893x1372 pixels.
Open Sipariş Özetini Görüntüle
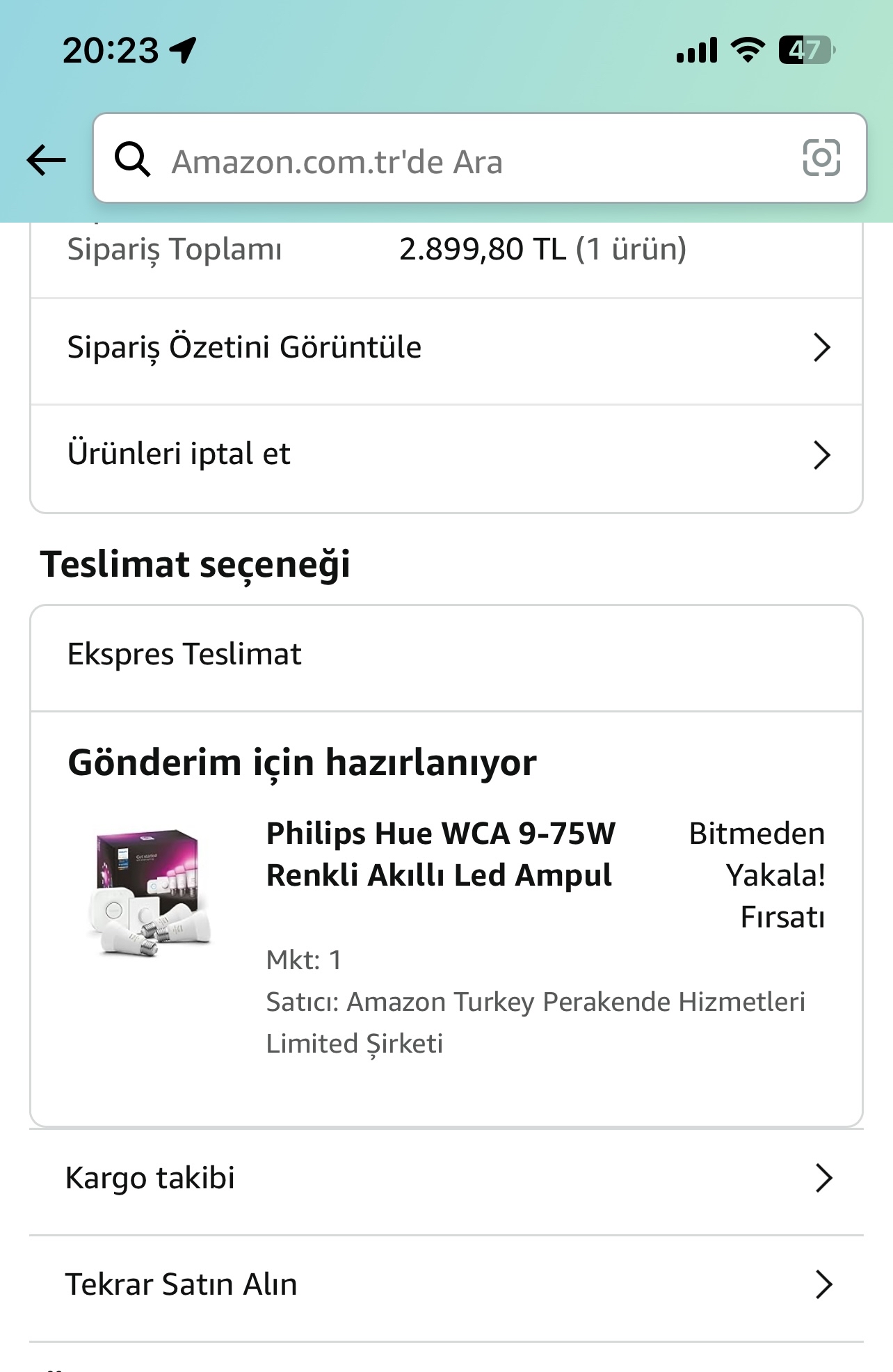[x=244, y=347]
